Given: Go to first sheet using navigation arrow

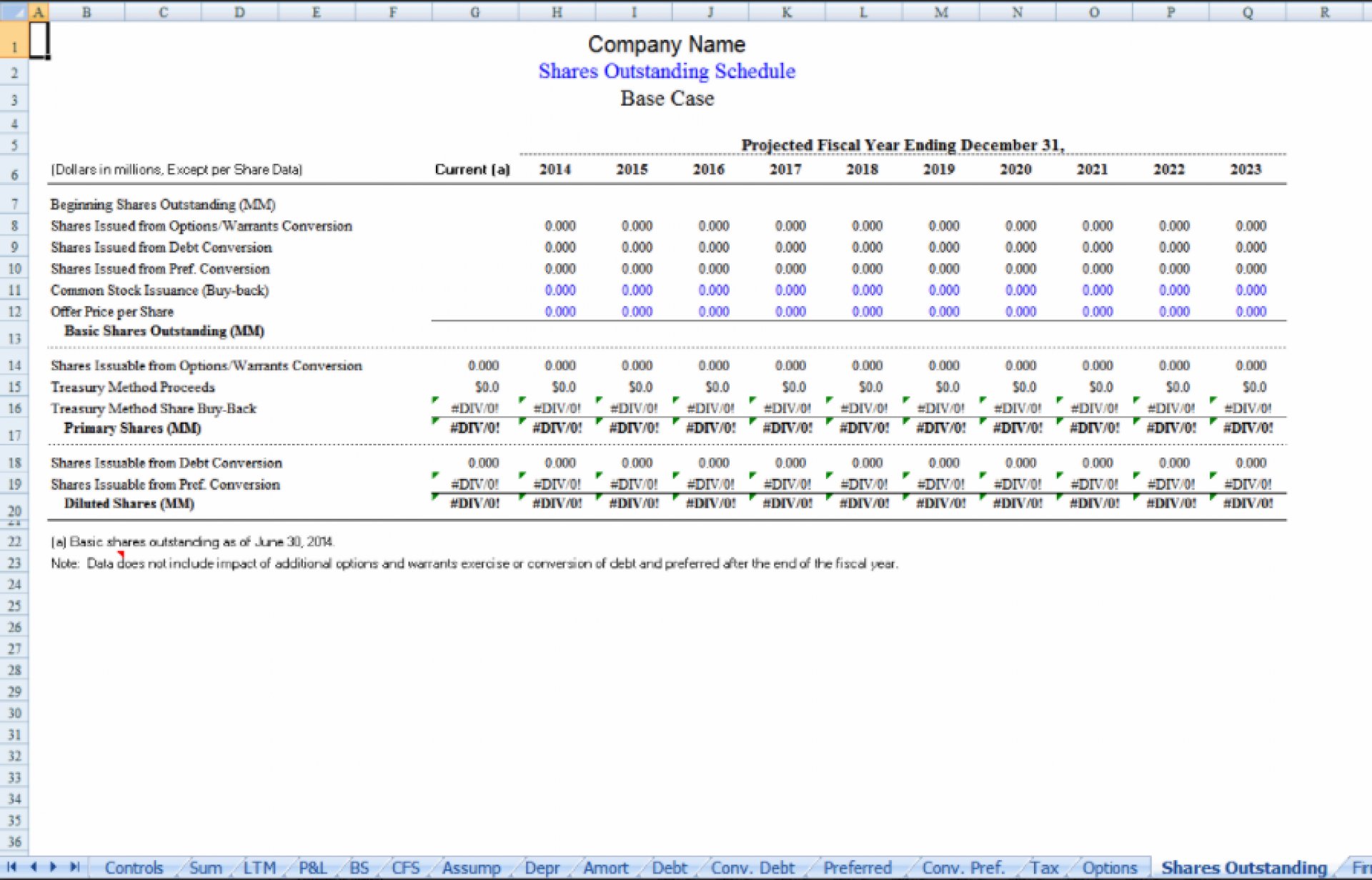Looking at the screenshot, I should pyautogui.click(x=12, y=867).
